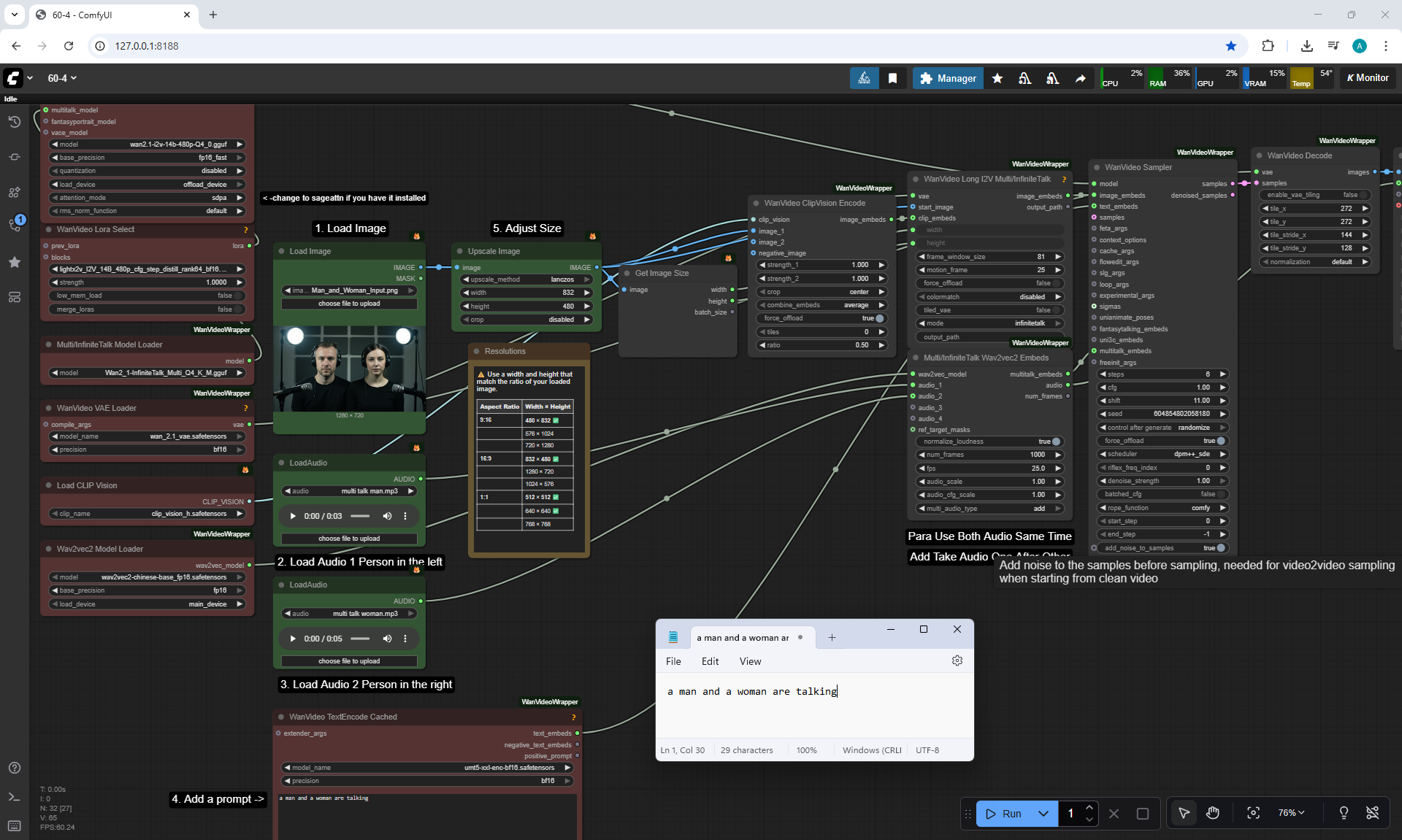Toggle normalize_loudness switch
The height and width of the screenshot is (840, 1402).
(x=1056, y=442)
